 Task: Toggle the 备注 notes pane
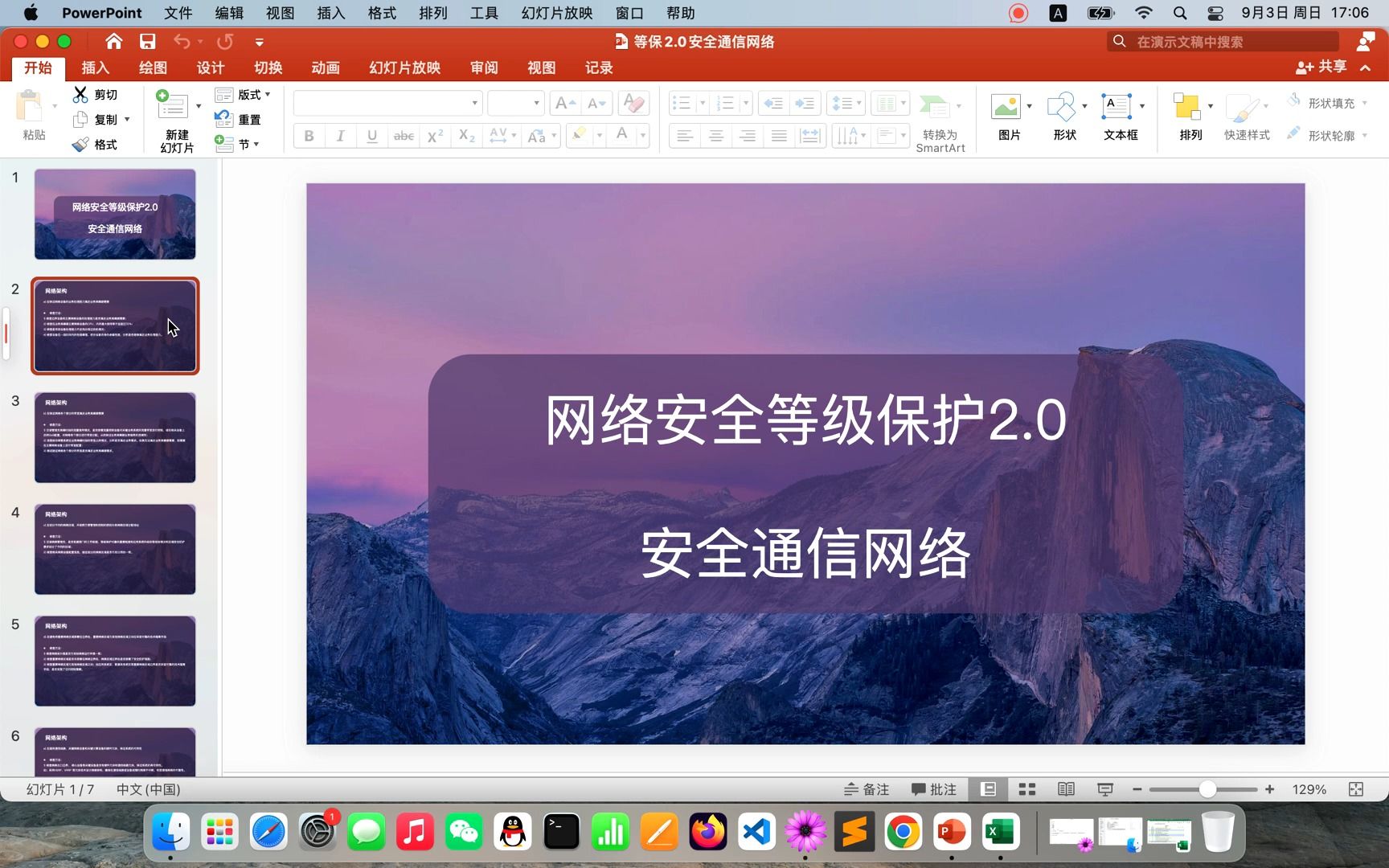[867, 789]
